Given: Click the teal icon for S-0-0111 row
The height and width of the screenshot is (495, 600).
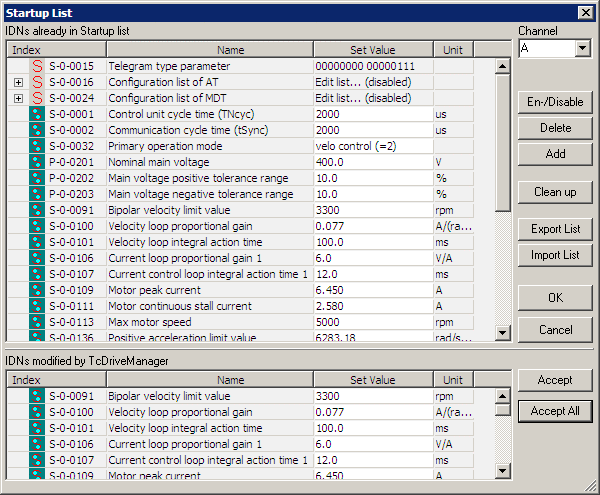Looking at the screenshot, I should tap(37, 306).
